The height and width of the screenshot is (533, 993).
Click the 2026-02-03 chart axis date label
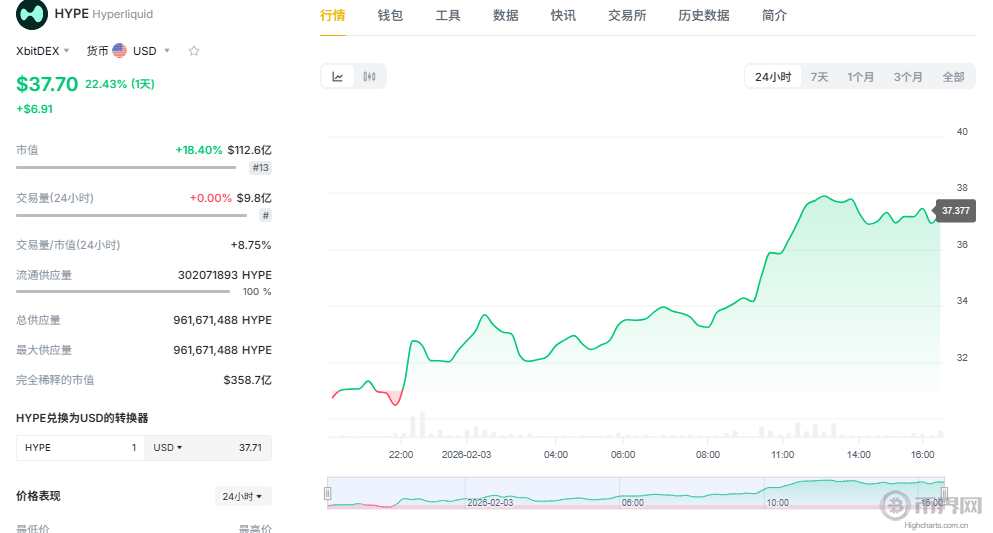point(466,455)
